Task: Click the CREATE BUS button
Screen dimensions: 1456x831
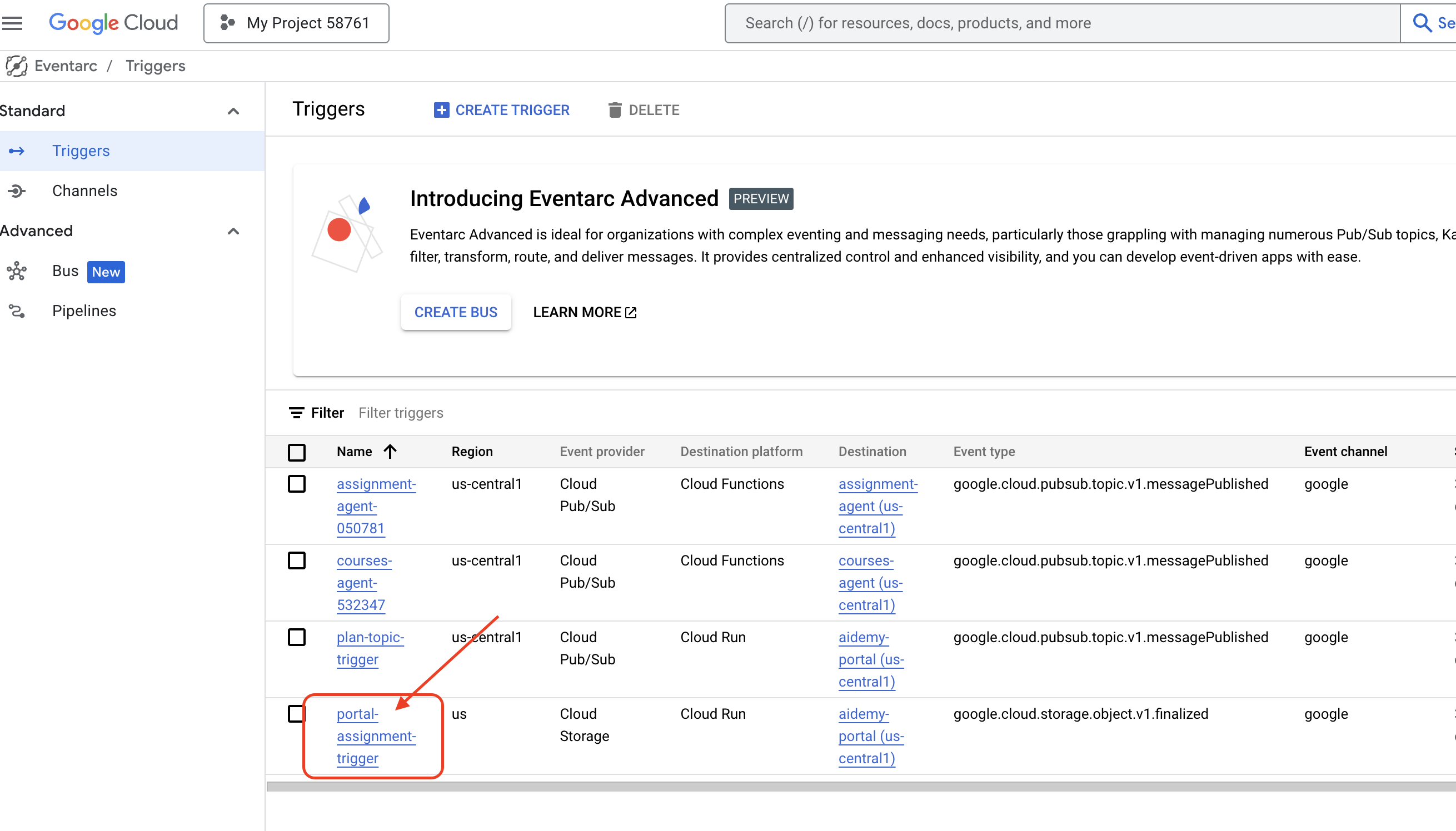Action: click(x=456, y=312)
